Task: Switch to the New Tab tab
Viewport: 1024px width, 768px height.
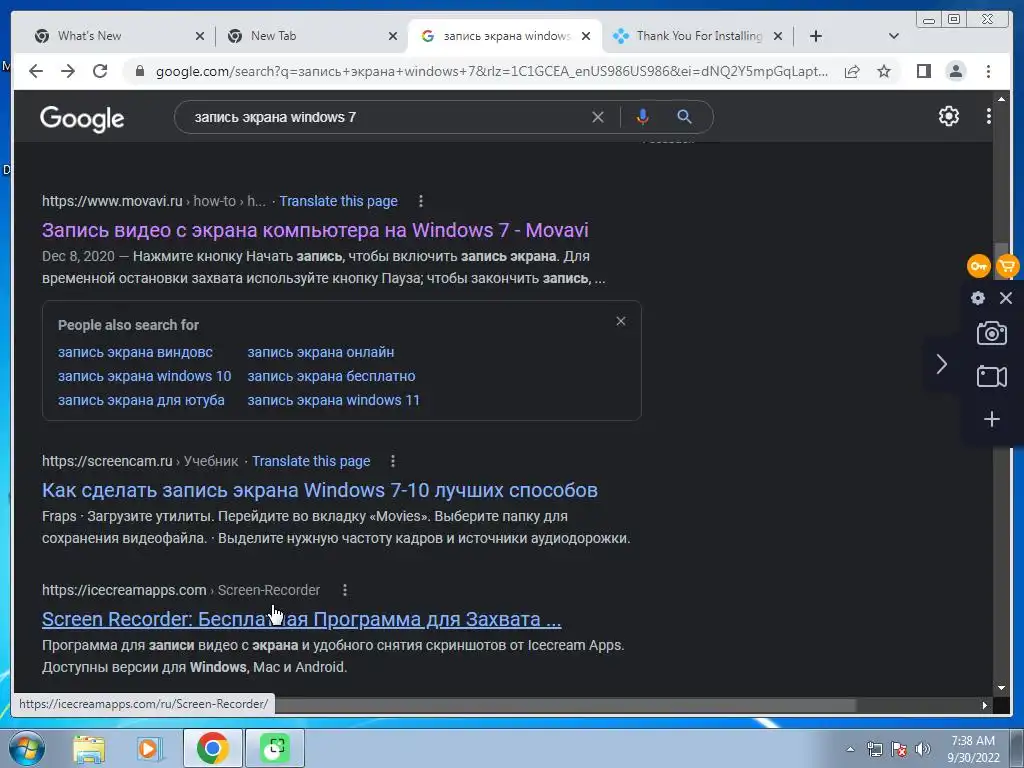Action: click(305, 36)
